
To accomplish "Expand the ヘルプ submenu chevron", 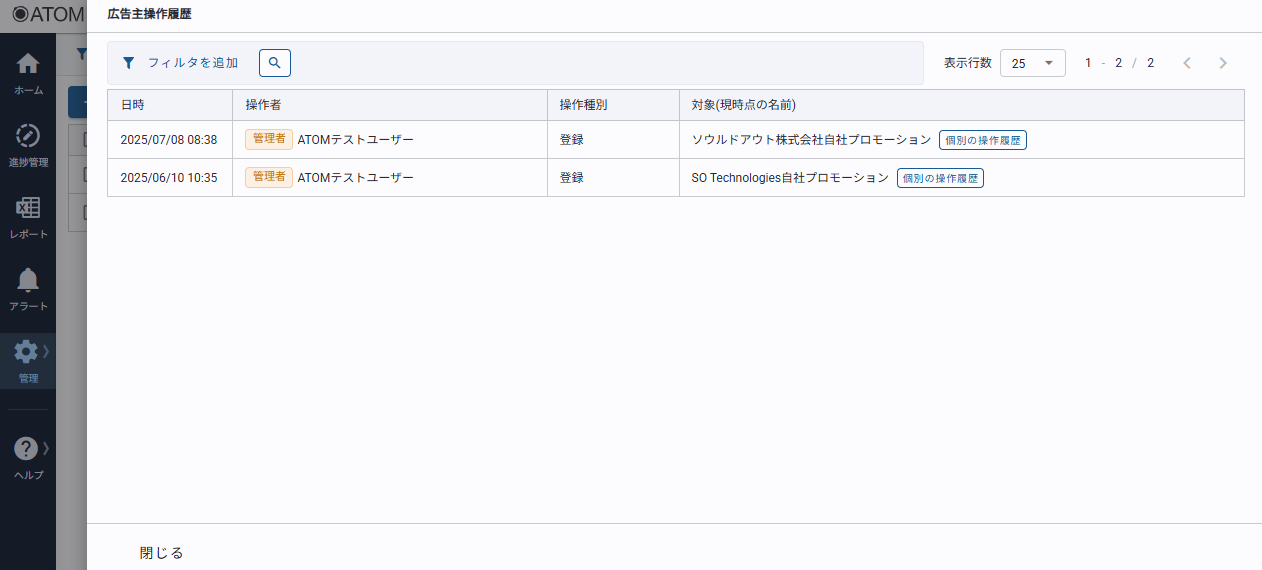I will [x=46, y=447].
